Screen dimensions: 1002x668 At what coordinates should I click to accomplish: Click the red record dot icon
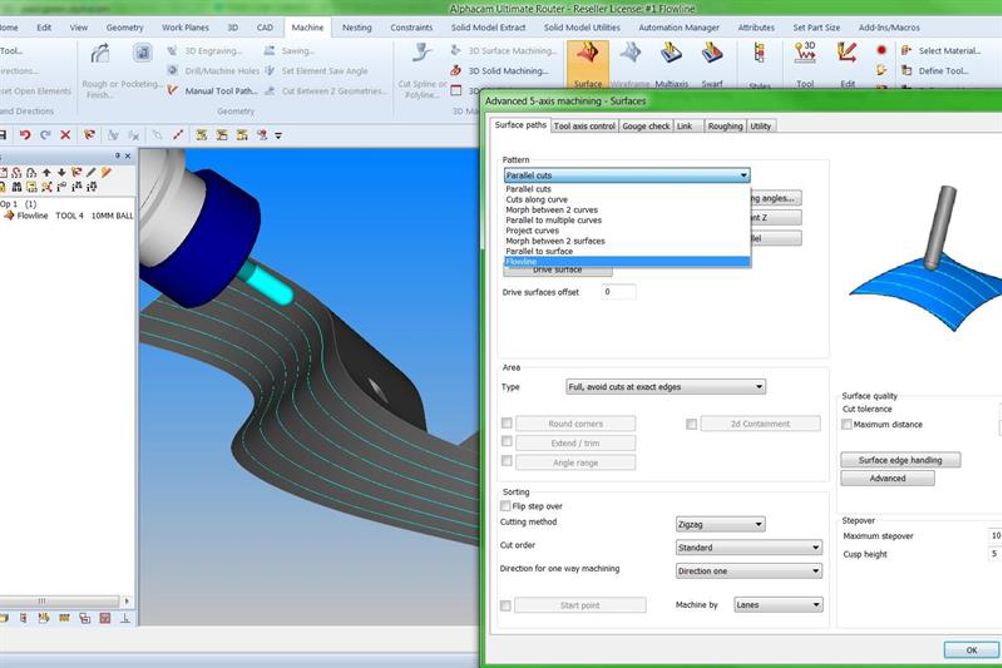(x=882, y=50)
